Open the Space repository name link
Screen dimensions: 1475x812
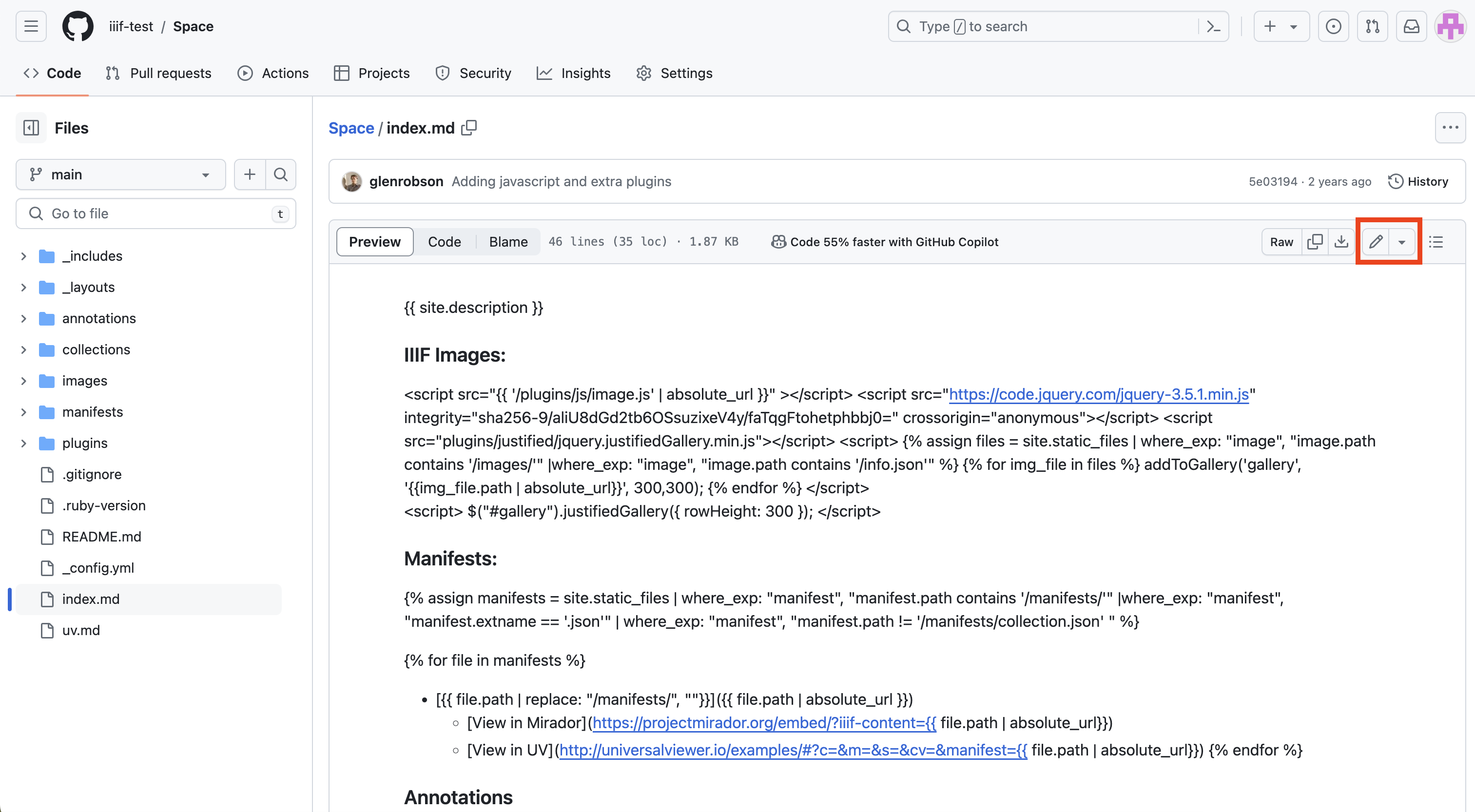tap(194, 26)
